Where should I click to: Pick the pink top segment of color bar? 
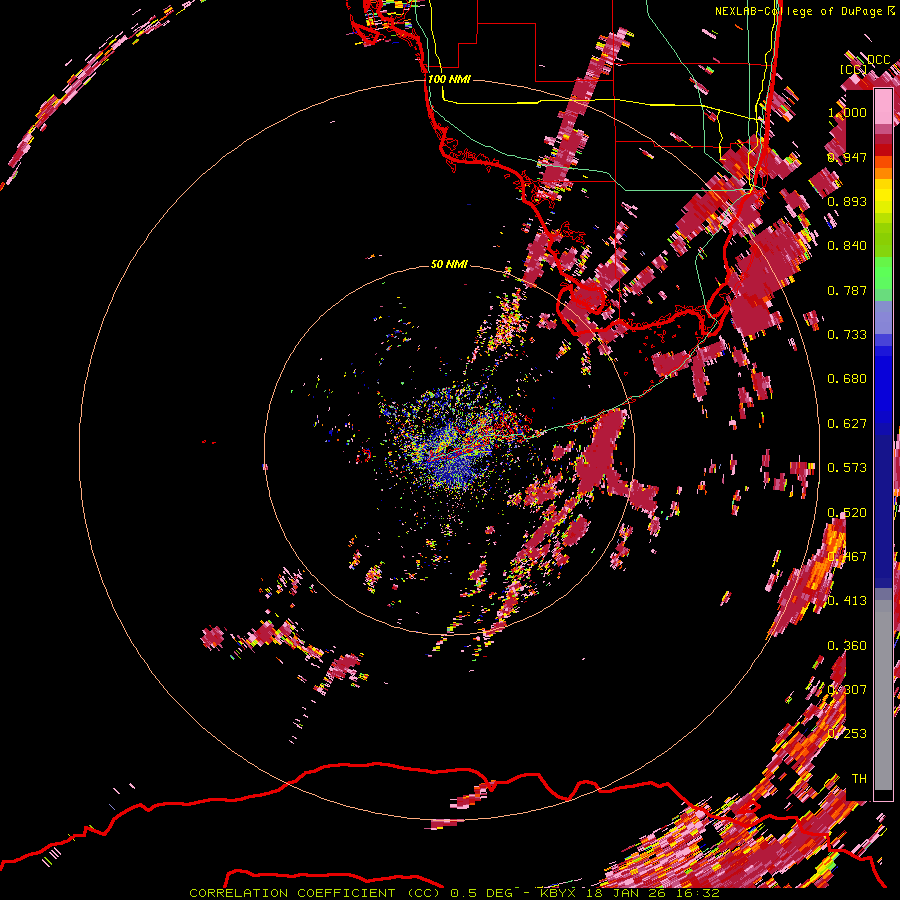(x=883, y=106)
